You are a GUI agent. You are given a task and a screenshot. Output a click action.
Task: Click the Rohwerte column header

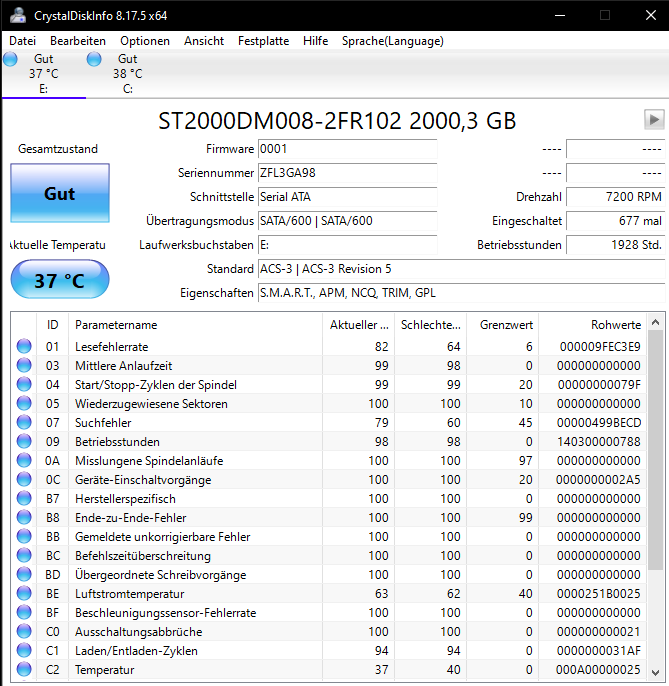pos(592,325)
